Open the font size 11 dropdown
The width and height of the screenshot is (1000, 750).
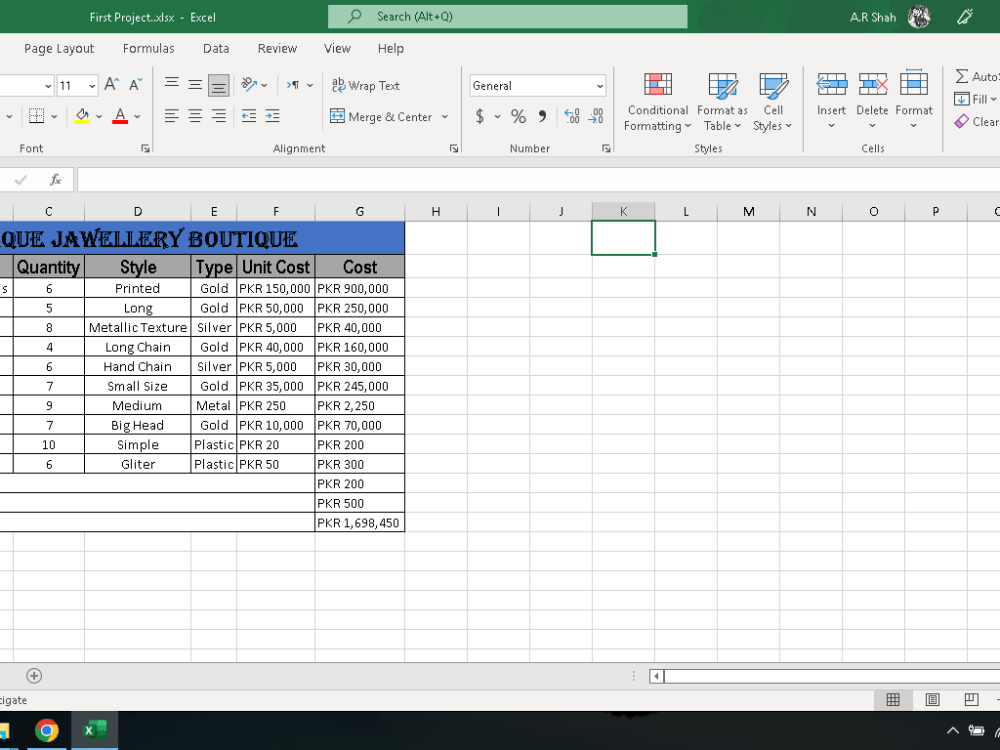click(92, 85)
